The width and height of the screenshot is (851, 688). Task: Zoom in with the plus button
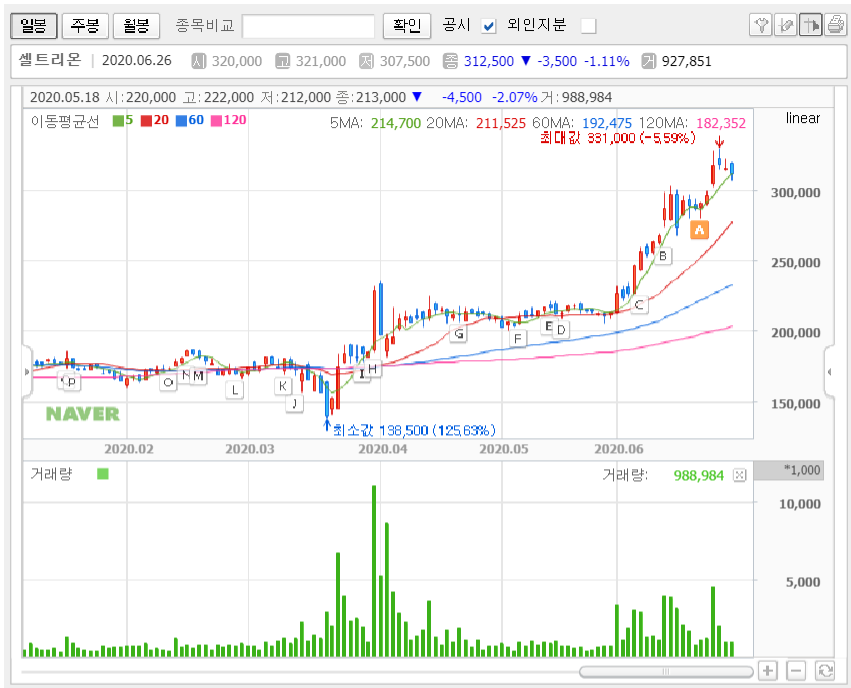point(767,671)
